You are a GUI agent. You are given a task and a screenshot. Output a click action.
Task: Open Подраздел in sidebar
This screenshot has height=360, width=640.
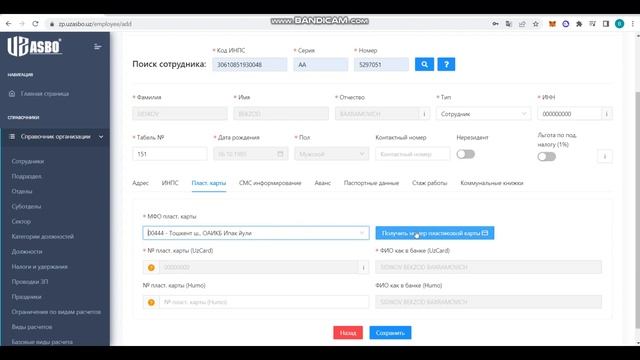pyautogui.click(x=27, y=176)
